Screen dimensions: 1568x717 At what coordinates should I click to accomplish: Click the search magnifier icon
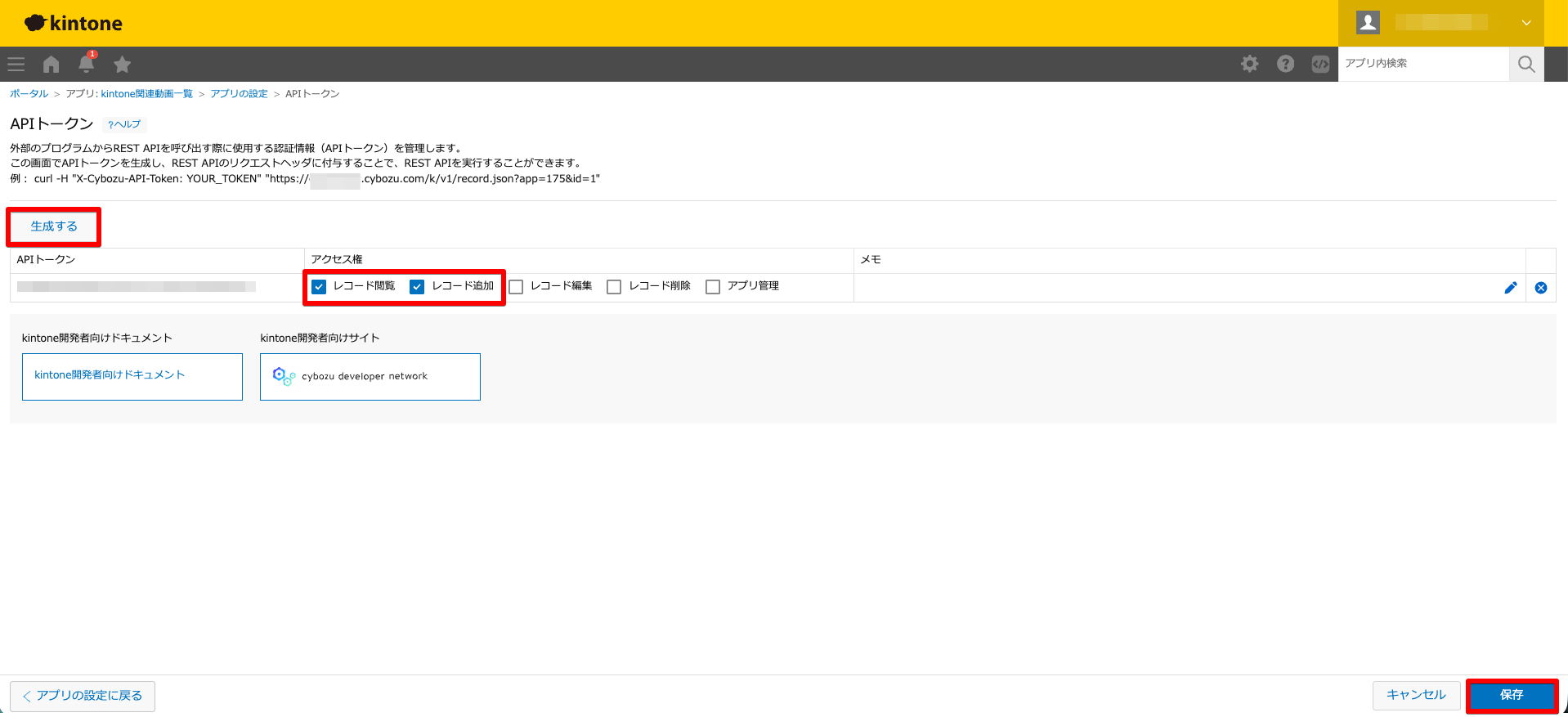(1525, 64)
